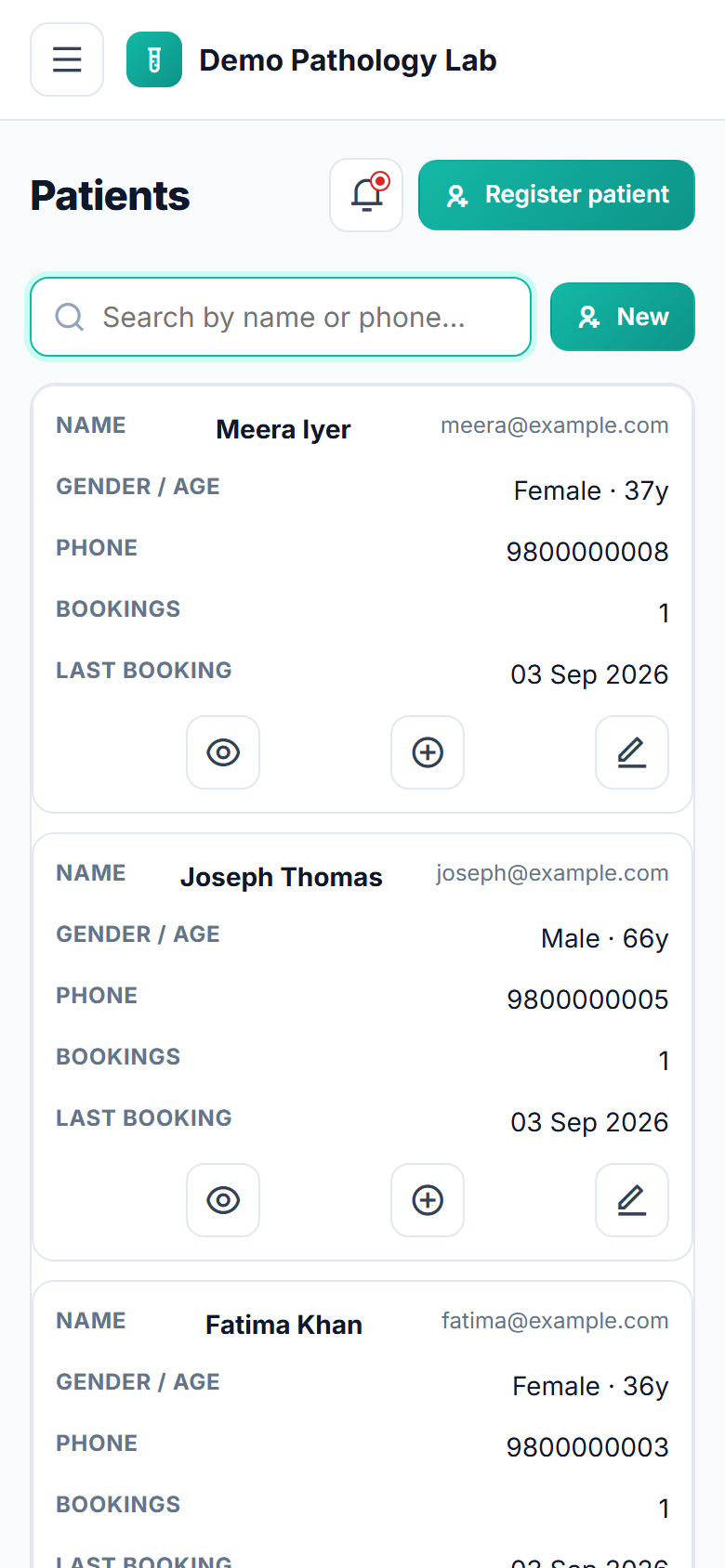The height and width of the screenshot is (1568, 725).
Task: Click meera@example.com email address
Action: coord(555,425)
